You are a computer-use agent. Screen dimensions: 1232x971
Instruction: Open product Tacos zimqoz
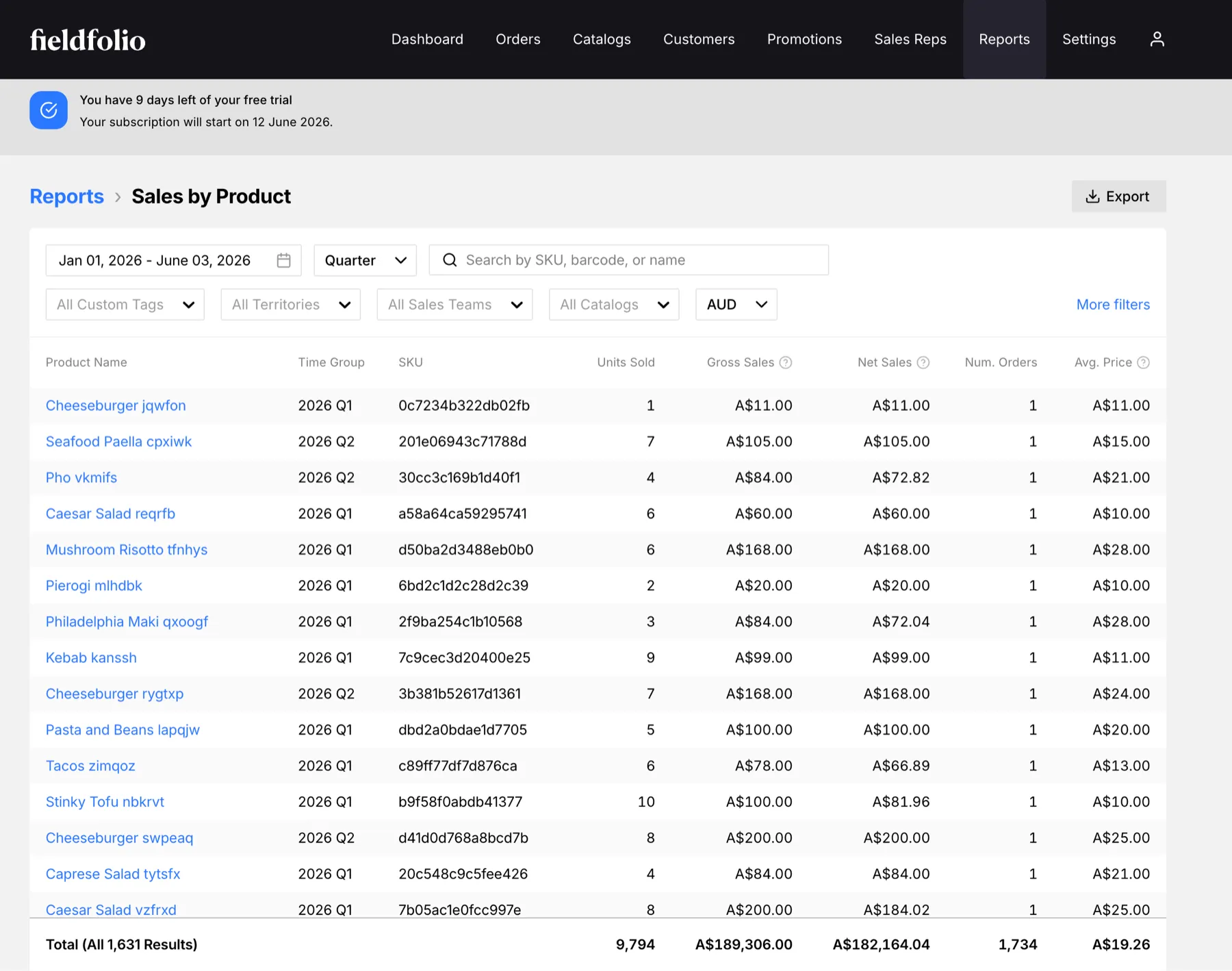pyautogui.click(x=90, y=766)
